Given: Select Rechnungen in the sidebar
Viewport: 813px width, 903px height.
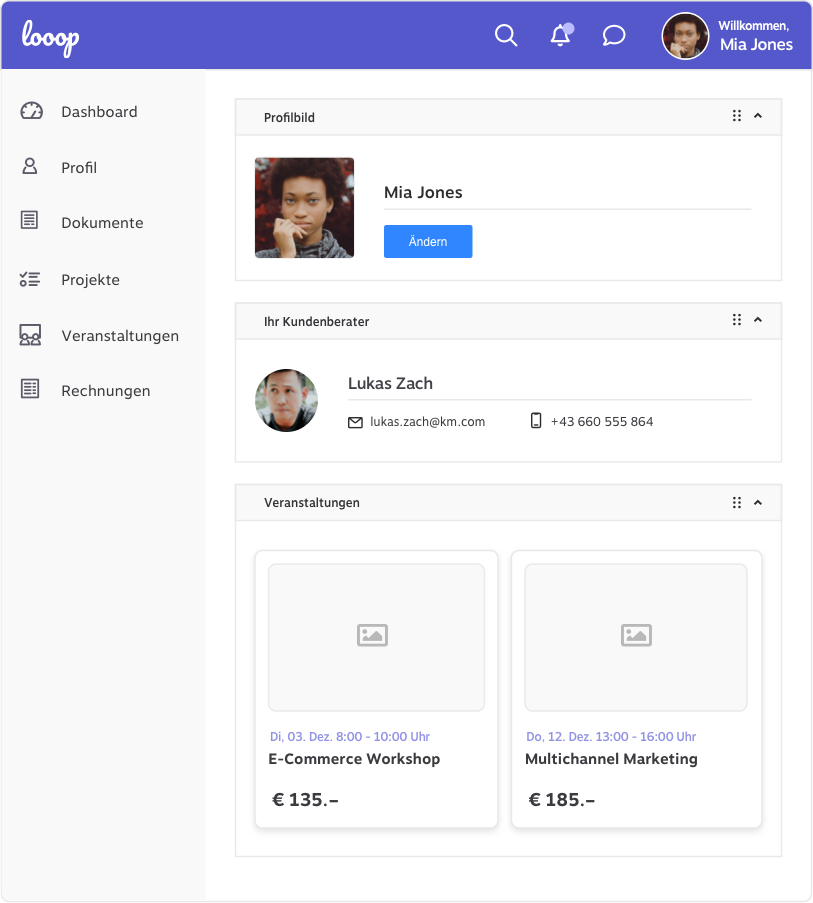Looking at the screenshot, I should [x=105, y=391].
